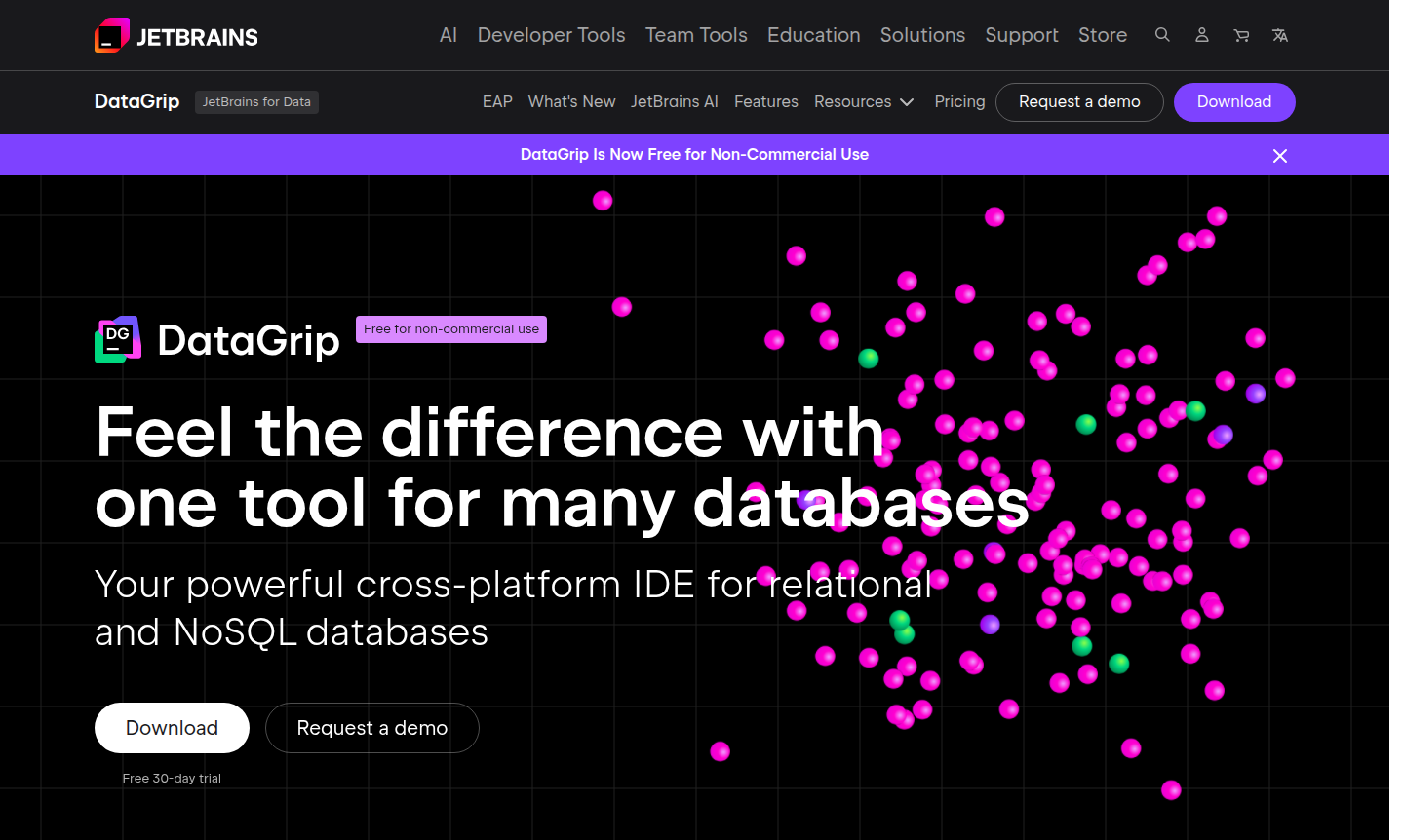Click the DataGrip free for non-commercial announcement link
The width and height of the screenshot is (1404, 840).
694,154
